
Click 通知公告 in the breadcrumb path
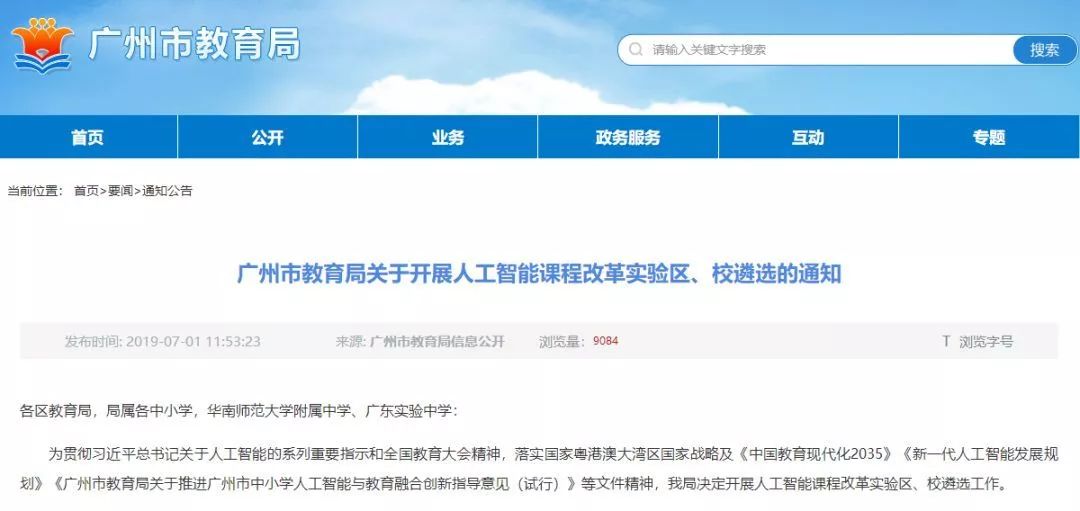pyautogui.click(x=167, y=191)
